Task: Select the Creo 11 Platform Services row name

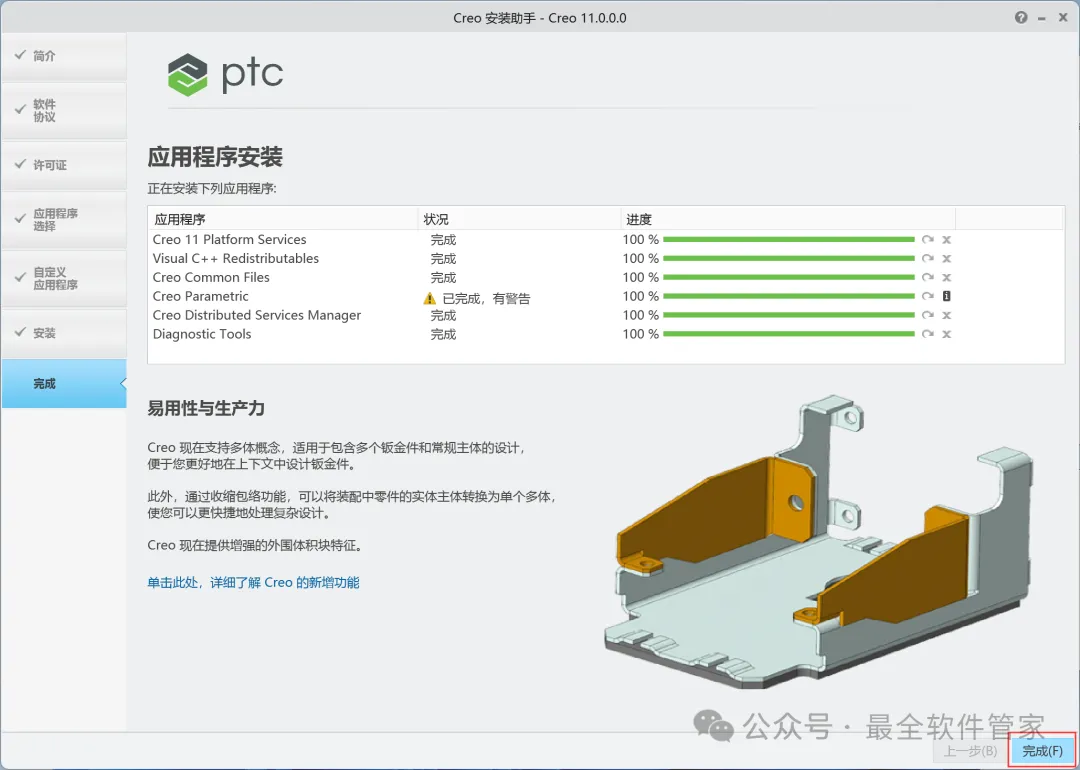Action: click(x=229, y=240)
